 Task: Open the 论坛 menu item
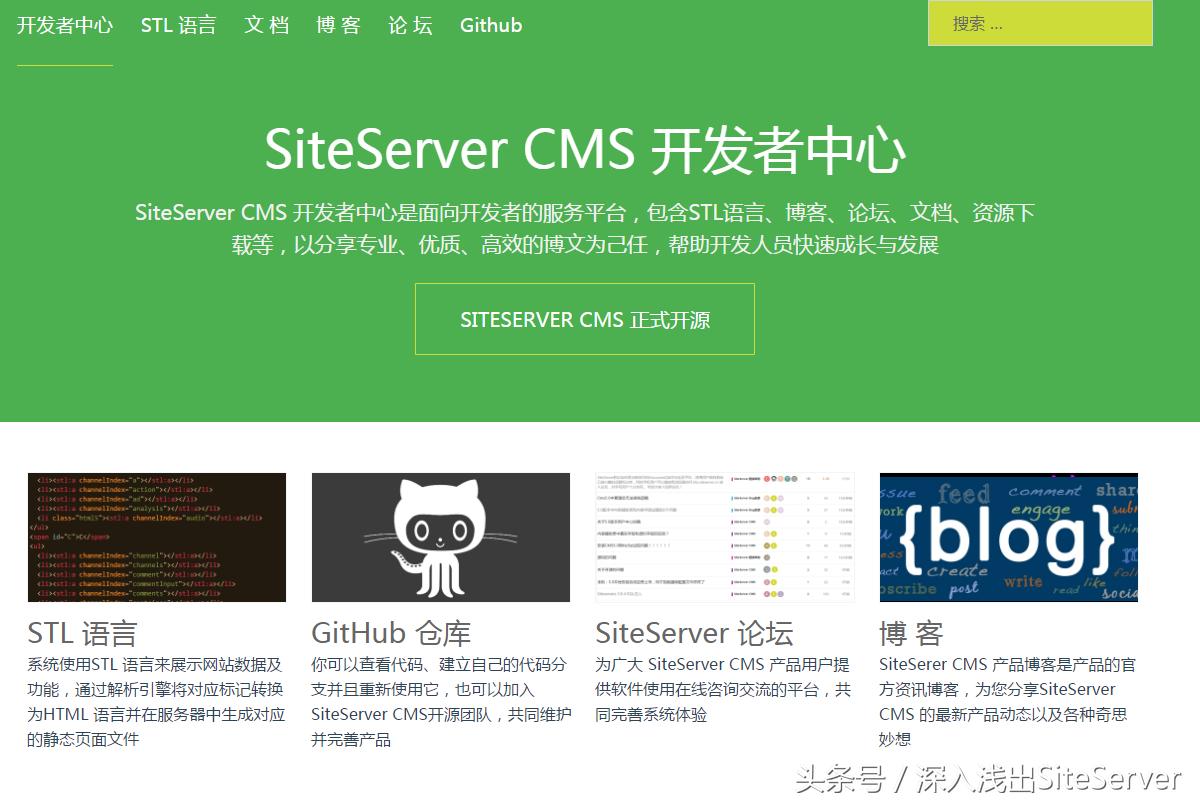pyautogui.click(x=408, y=25)
